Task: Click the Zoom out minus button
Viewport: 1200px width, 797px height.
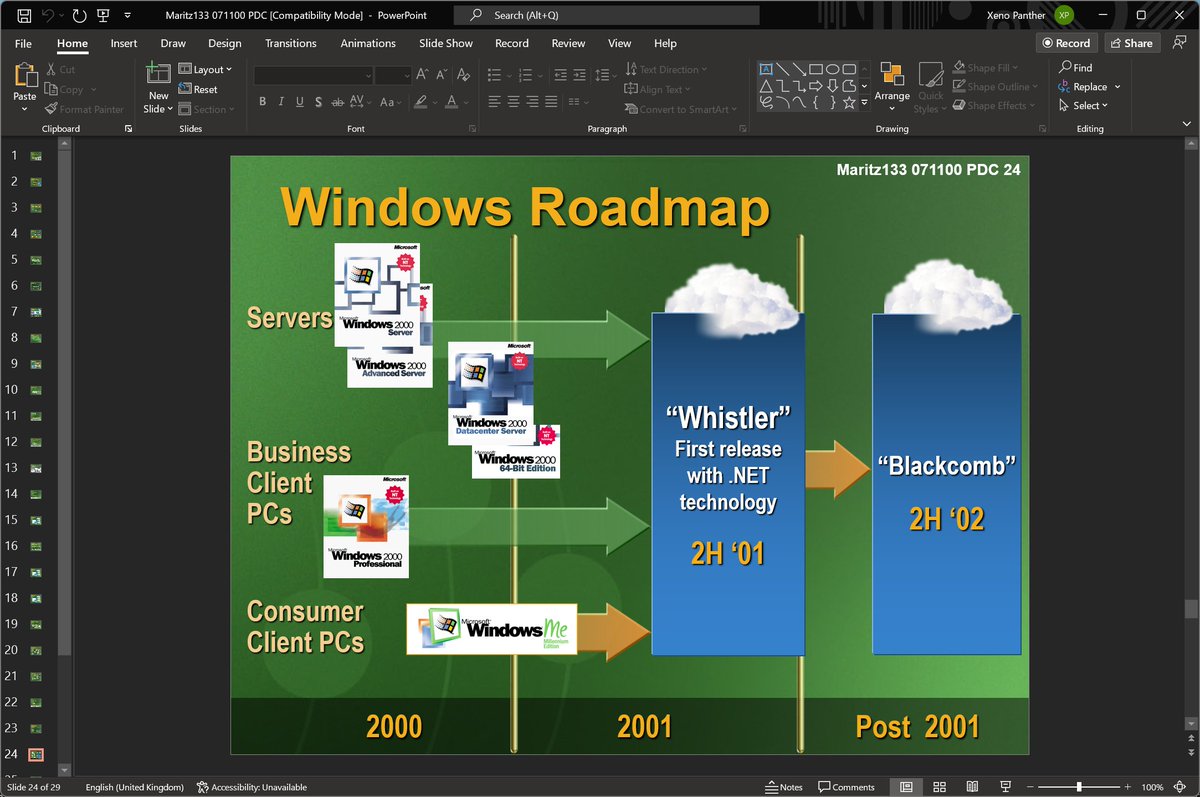Action: point(1028,787)
